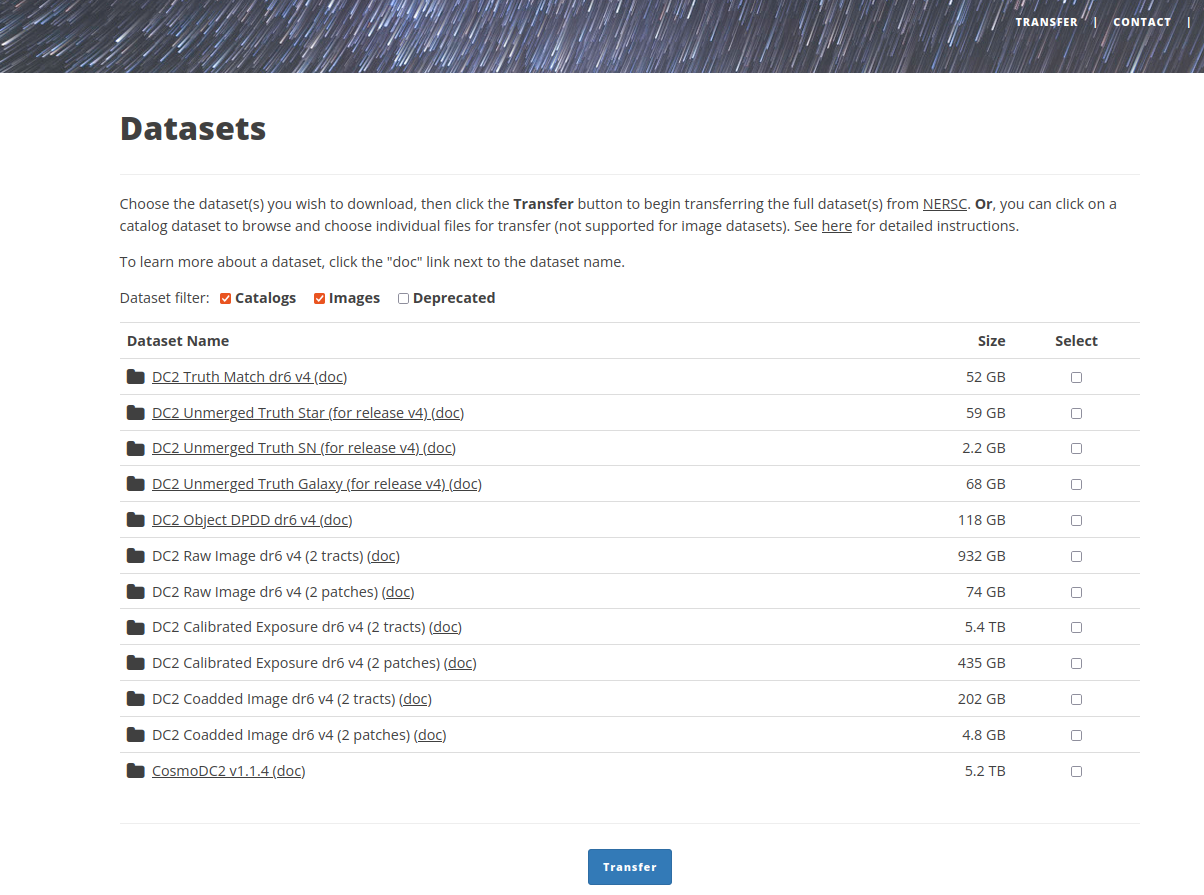Click the Dataset Name column header

click(x=178, y=341)
